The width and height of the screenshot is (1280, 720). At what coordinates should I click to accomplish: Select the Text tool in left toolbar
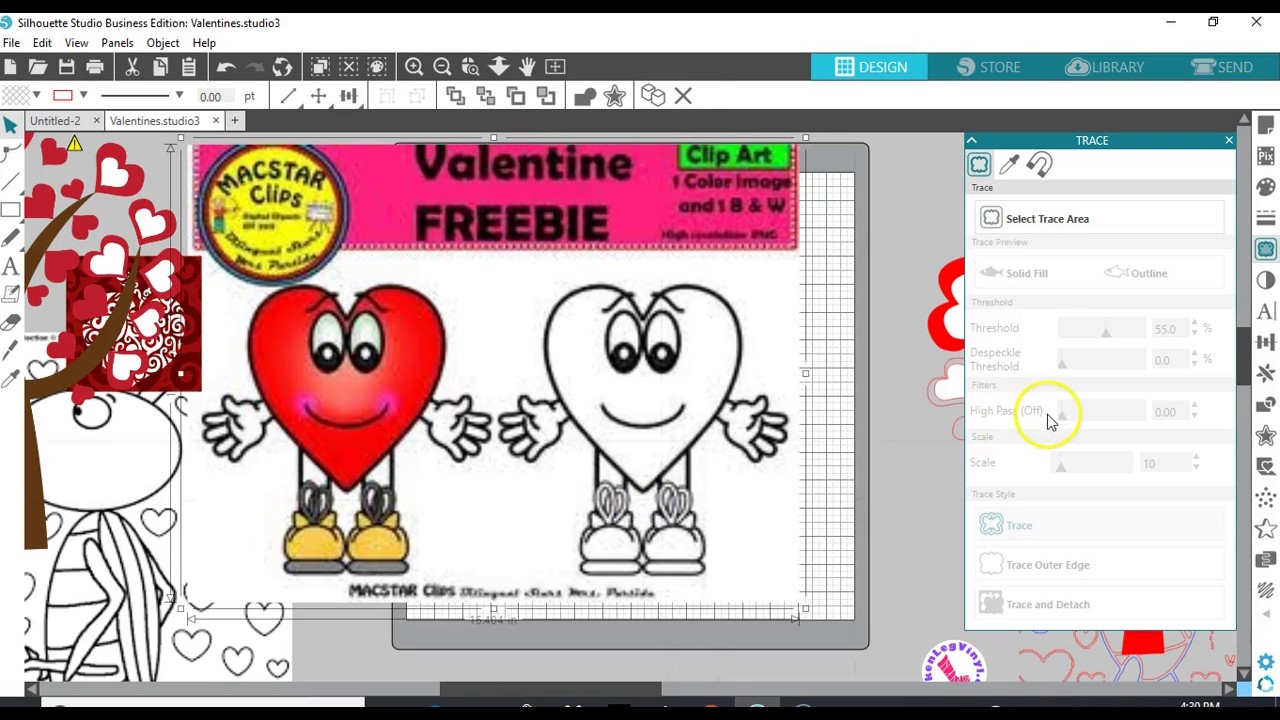[x=10, y=266]
